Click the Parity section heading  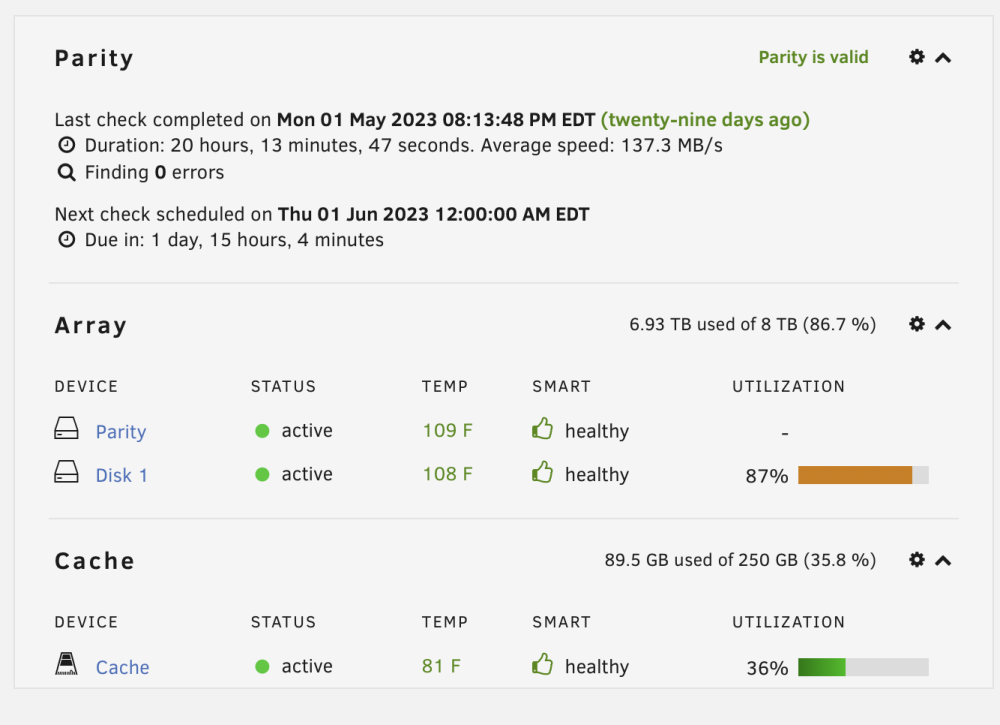94,58
